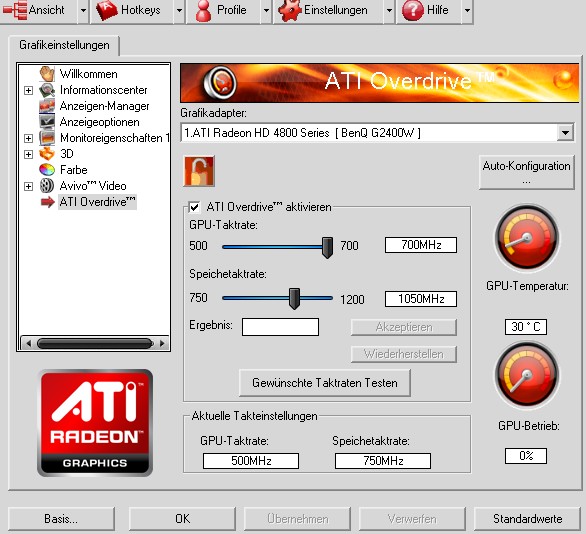Click the empty Ergebnis result field
This screenshot has width=586, height=534.
[280, 327]
